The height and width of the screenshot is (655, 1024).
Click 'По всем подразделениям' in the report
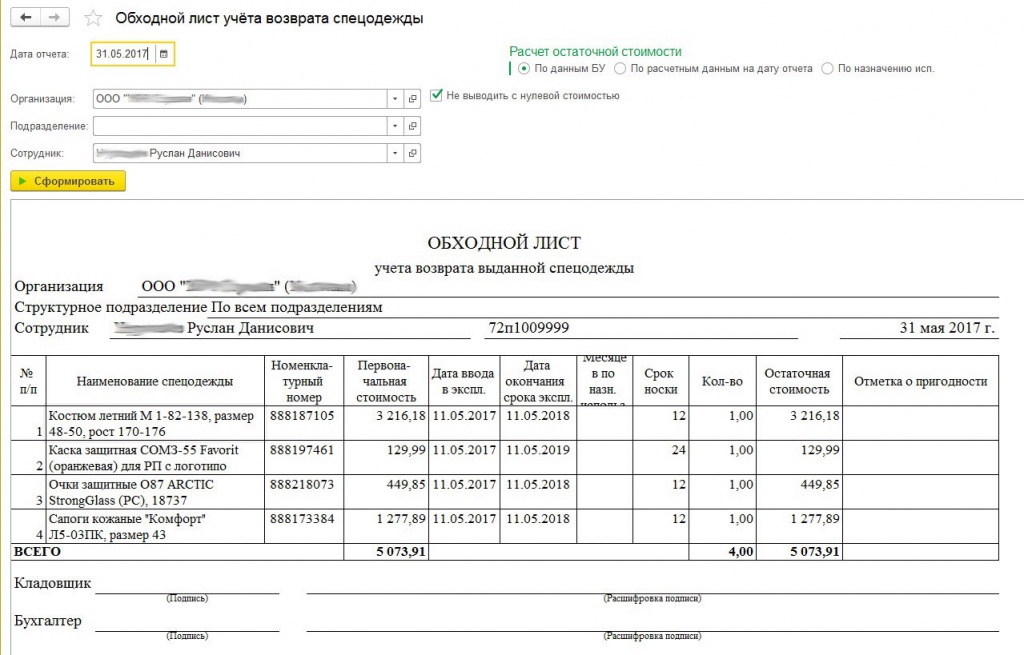[296, 307]
